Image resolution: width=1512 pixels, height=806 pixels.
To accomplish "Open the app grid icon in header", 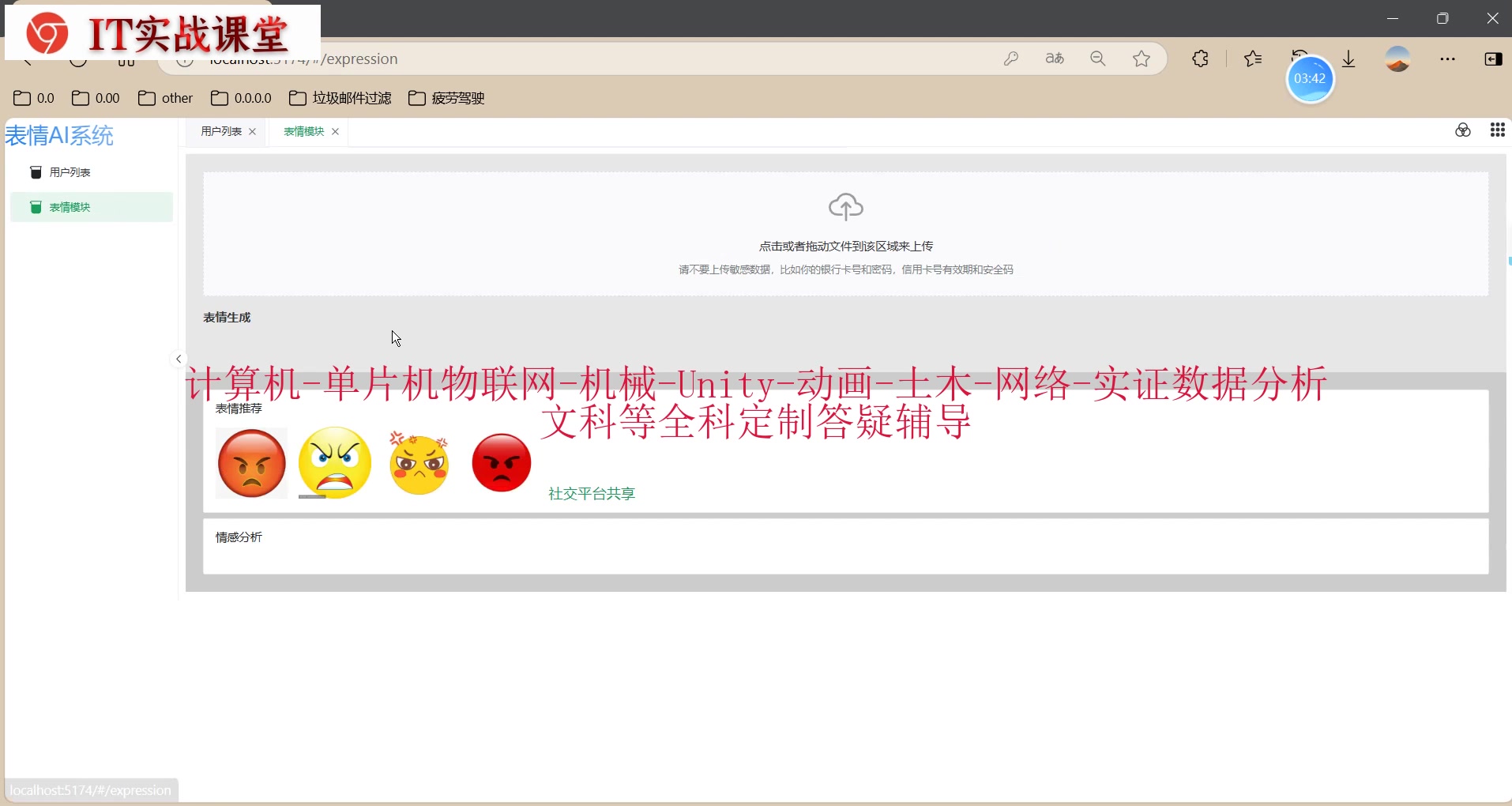I will click(1498, 130).
